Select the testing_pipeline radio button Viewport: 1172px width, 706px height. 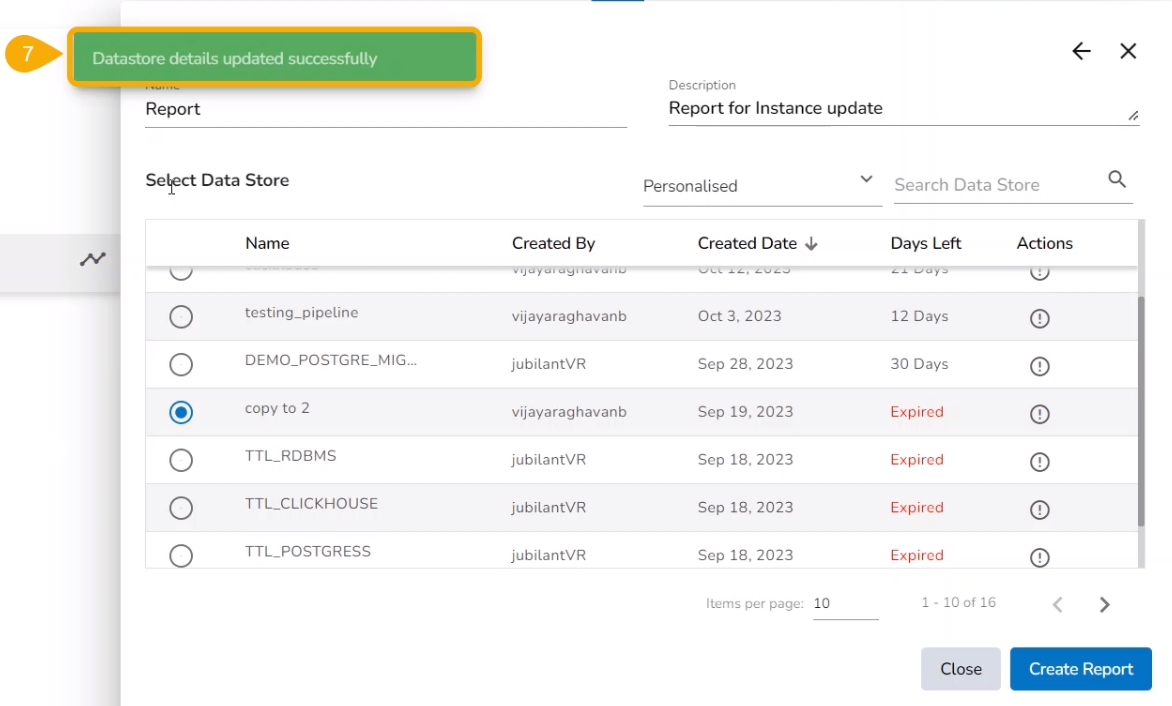181,317
